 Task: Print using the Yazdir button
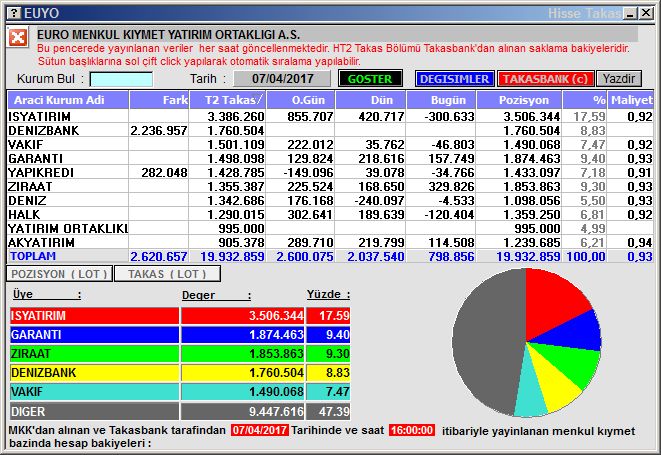618,79
